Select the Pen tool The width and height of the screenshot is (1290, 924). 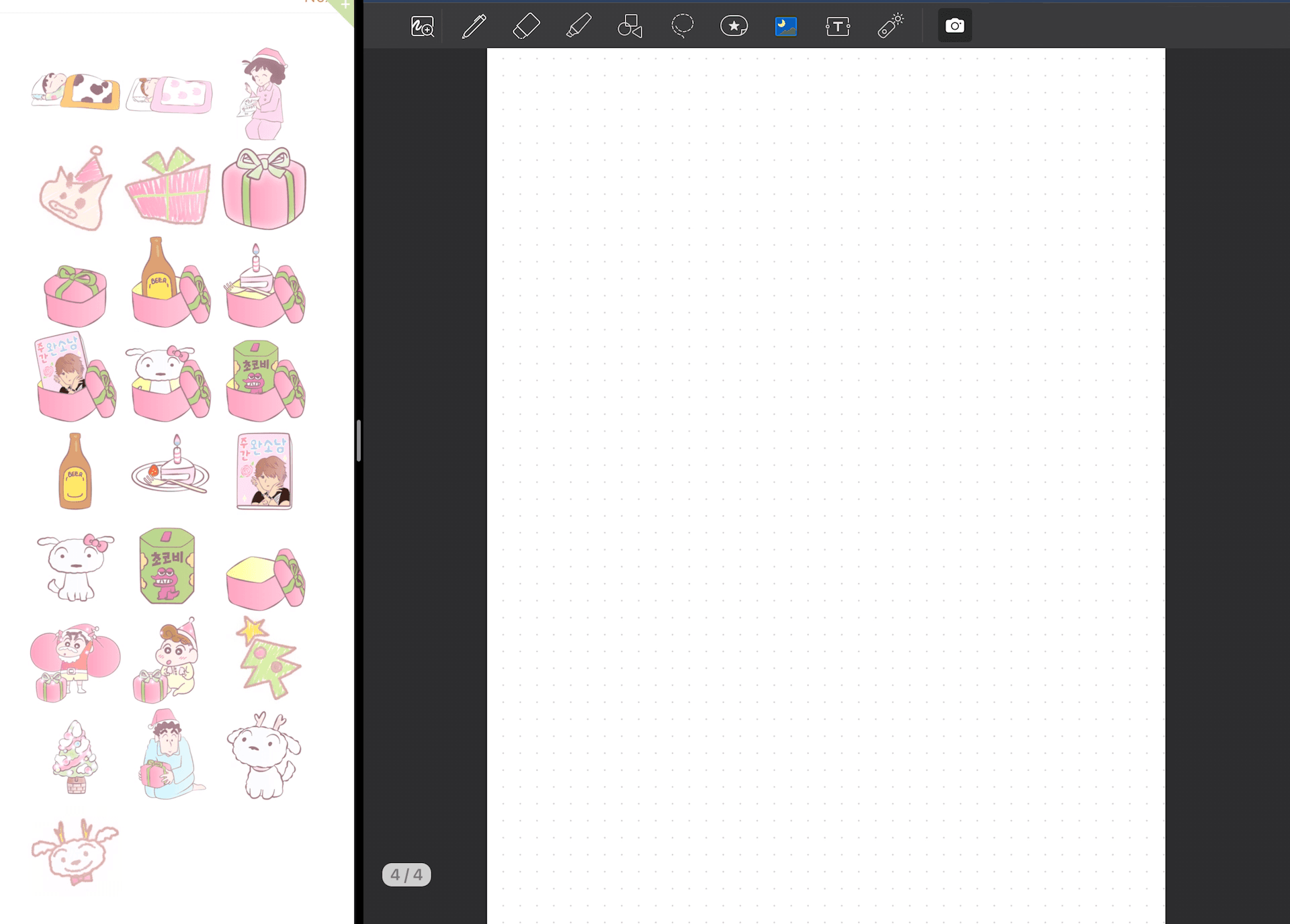[x=474, y=26]
